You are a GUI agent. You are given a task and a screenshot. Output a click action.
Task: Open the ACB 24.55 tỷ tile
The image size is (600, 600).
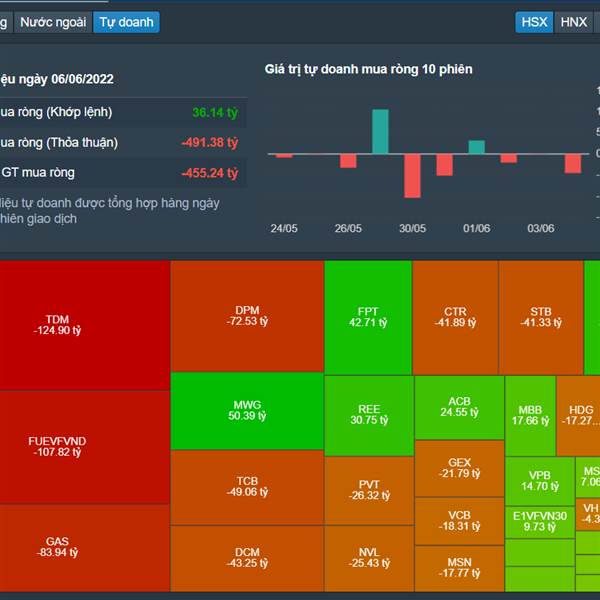(460, 407)
